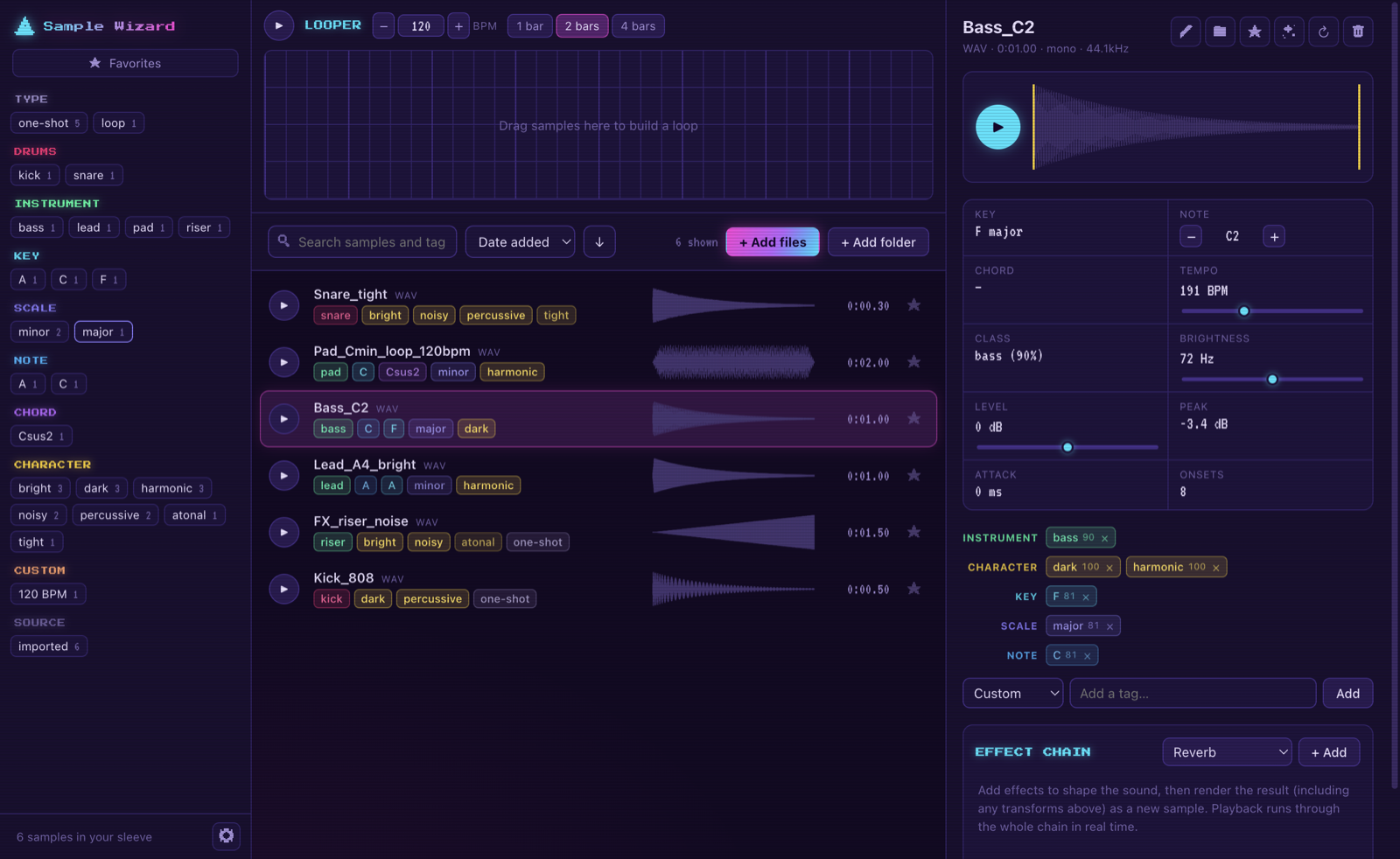Filter by snare drum tag
Image resolution: width=1400 pixels, height=859 pixels.
[94, 175]
